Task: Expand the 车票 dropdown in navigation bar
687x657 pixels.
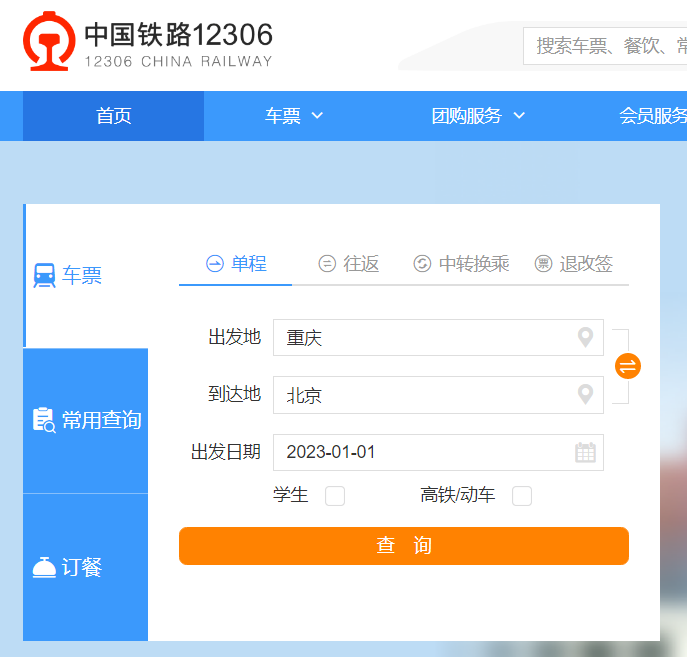Action: (294, 116)
